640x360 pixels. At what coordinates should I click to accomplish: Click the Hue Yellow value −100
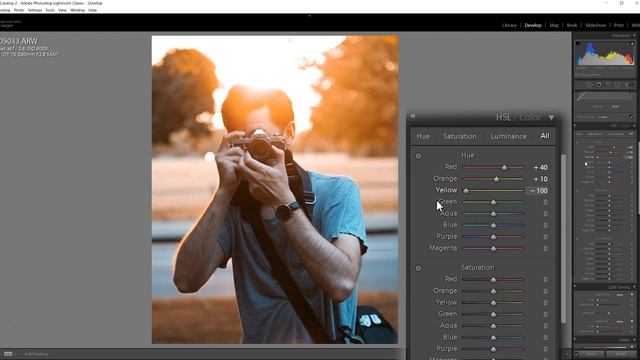[x=538, y=191]
